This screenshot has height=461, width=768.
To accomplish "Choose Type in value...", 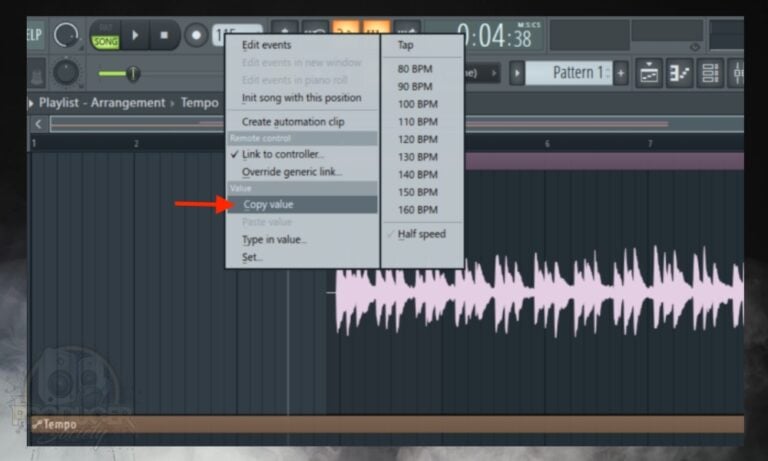I will (274, 240).
